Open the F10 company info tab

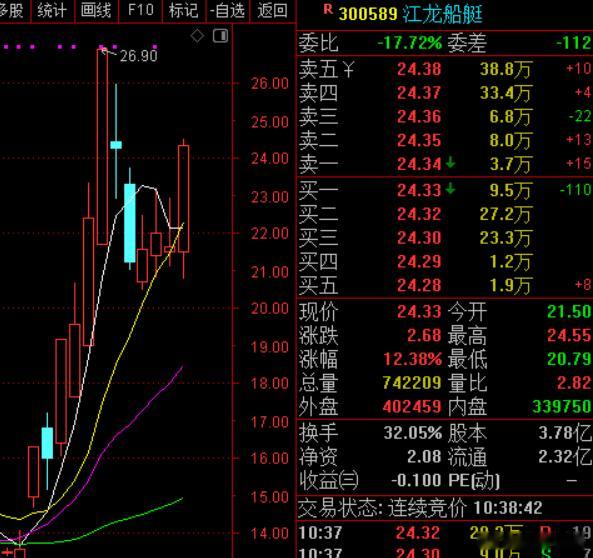[x=141, y=10]
